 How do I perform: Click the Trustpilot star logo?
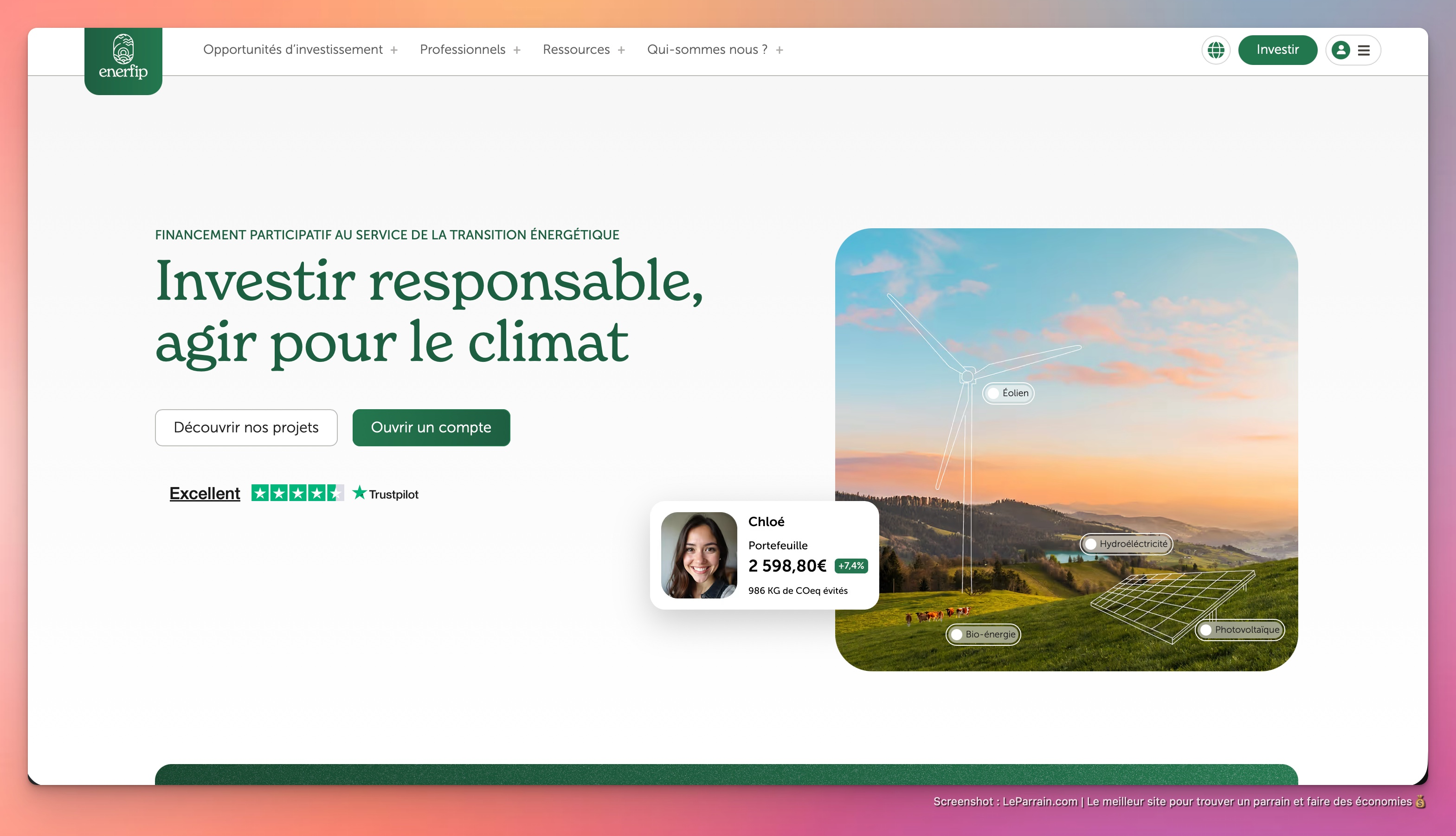[360, 493]
